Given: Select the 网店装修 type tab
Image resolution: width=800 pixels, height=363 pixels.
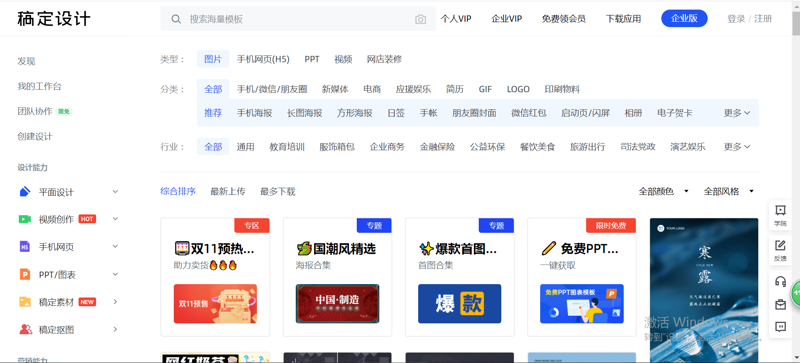Looking at the screenshot, I should [x=384, y=59].
